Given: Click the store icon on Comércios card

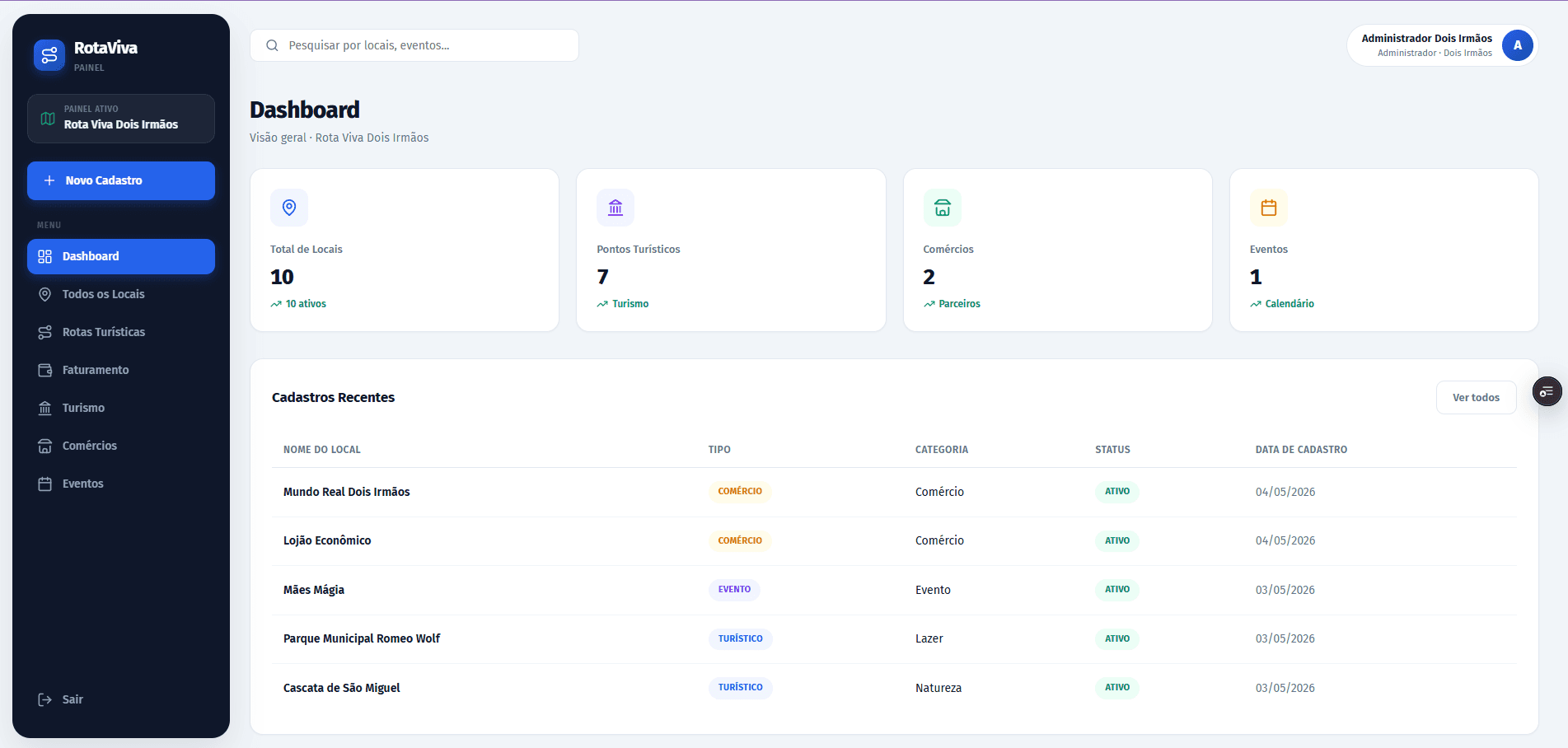Looking at the screenshot, I should pyautogui.click(x=943, y=208).
